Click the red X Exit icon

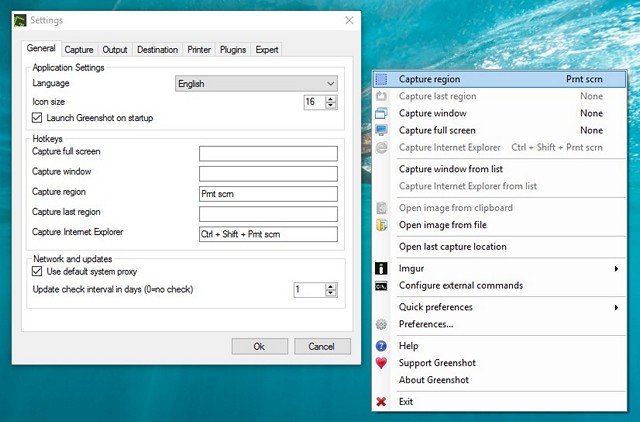tap(381, 402)
